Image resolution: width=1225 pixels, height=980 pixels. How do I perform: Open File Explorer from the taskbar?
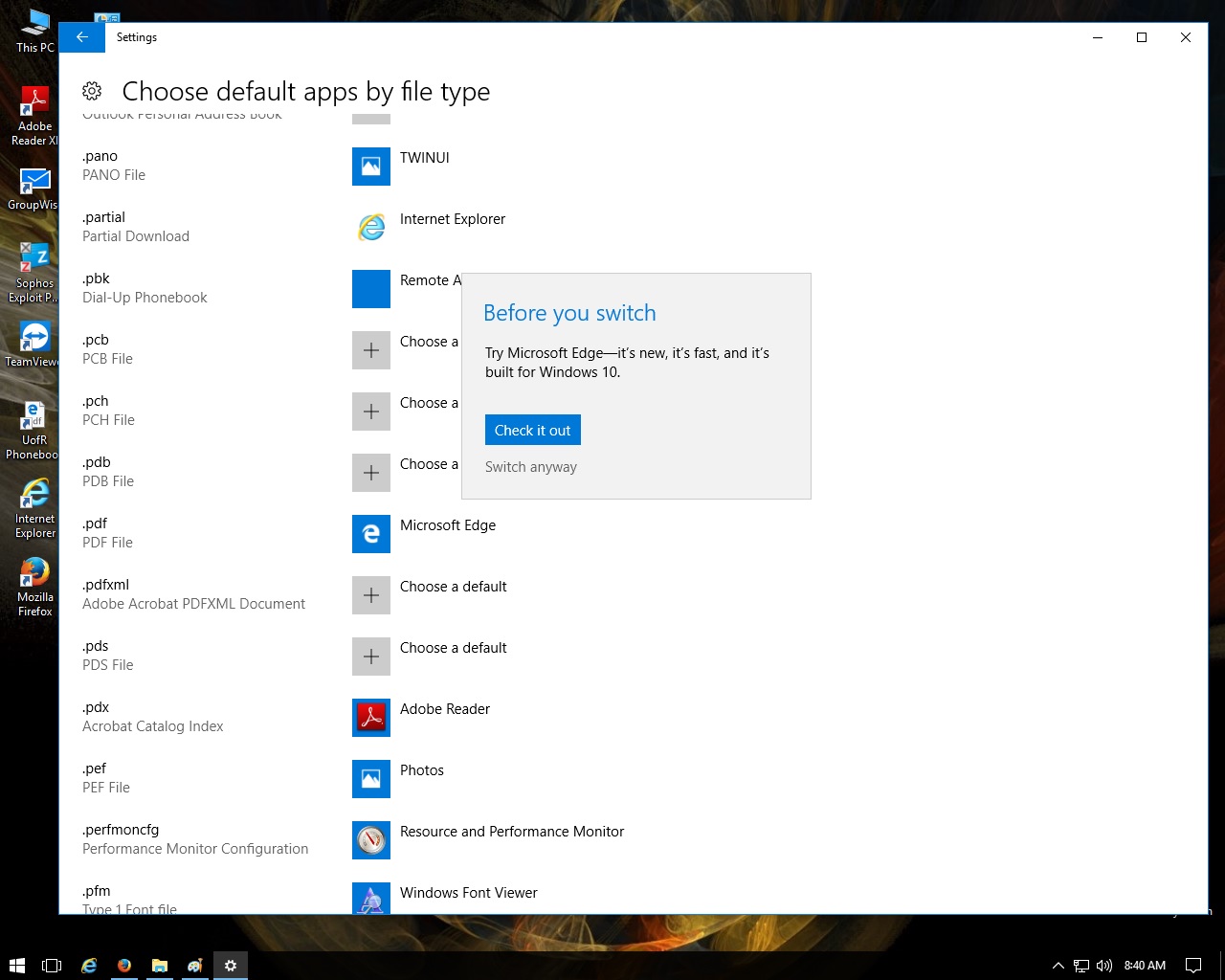[x=160, y=966]
